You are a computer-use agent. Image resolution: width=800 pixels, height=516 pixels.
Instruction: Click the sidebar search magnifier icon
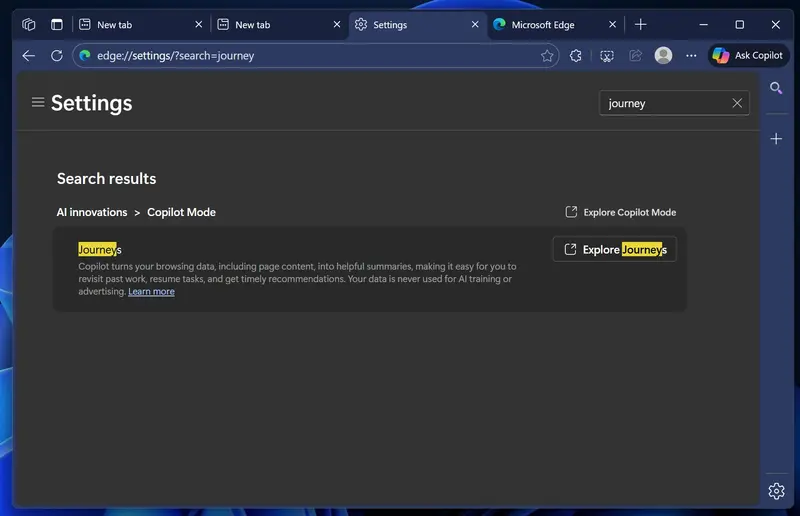(776, 89)
